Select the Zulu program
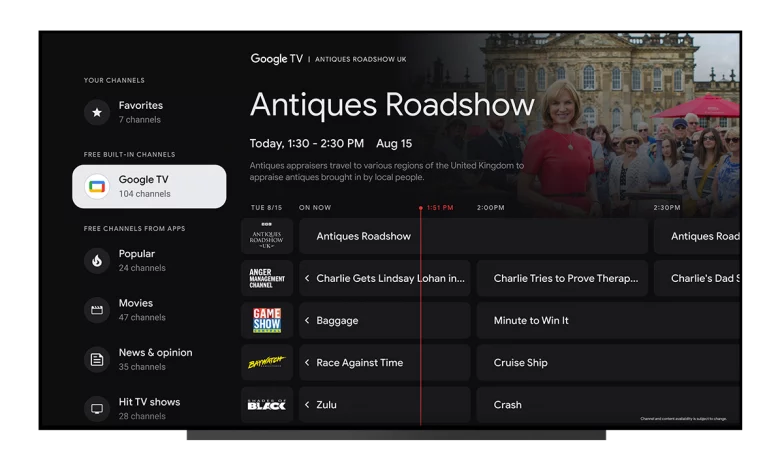Image resolution: width=780 pixels, height=470 pixels. [385, 405]
